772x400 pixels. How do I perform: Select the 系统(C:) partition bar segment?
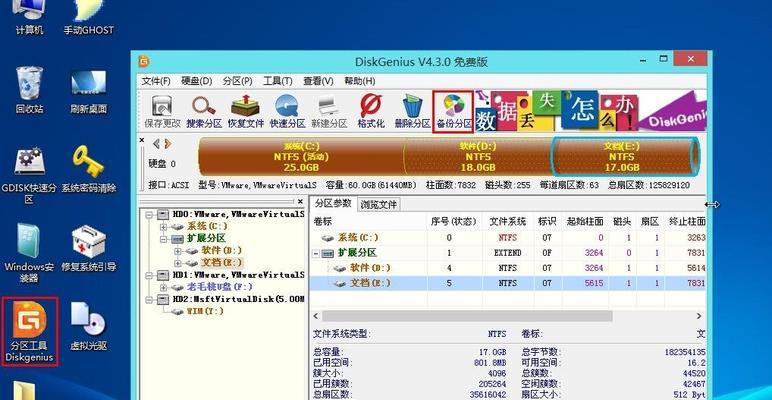click(301, 157)
